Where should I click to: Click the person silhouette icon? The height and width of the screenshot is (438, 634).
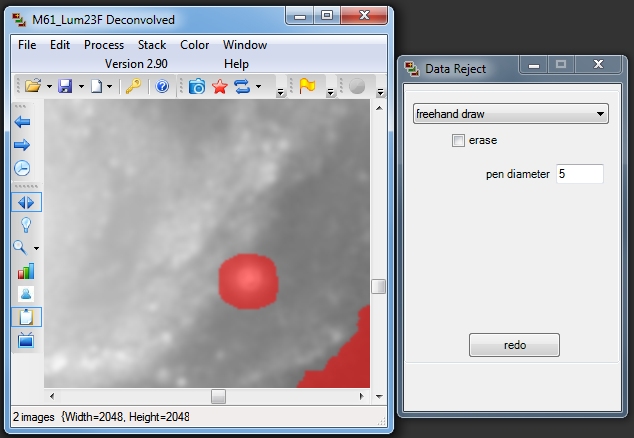pyautogui.click(x=26, y=294)
